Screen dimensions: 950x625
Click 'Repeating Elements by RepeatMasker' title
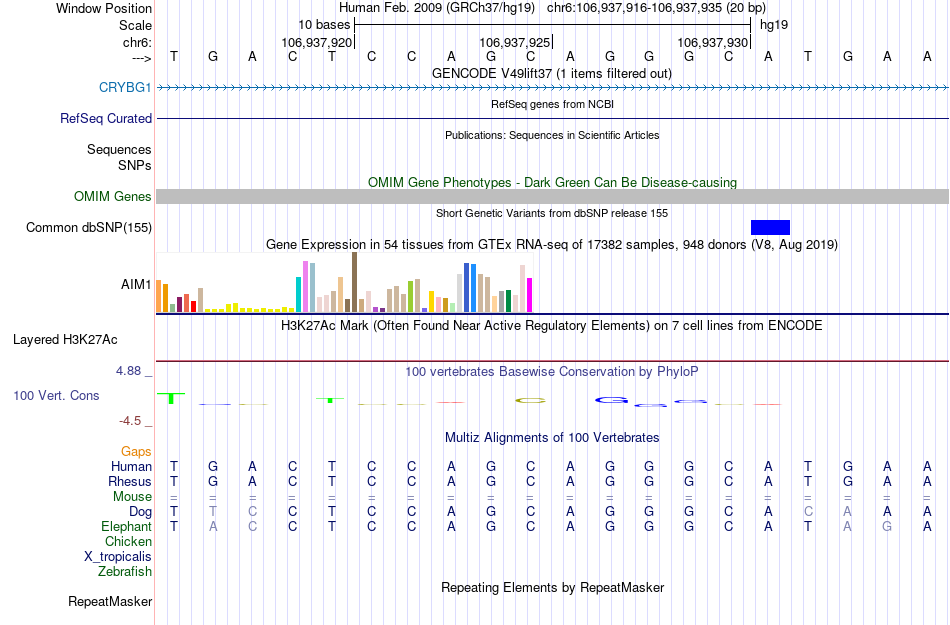[553, 587]
